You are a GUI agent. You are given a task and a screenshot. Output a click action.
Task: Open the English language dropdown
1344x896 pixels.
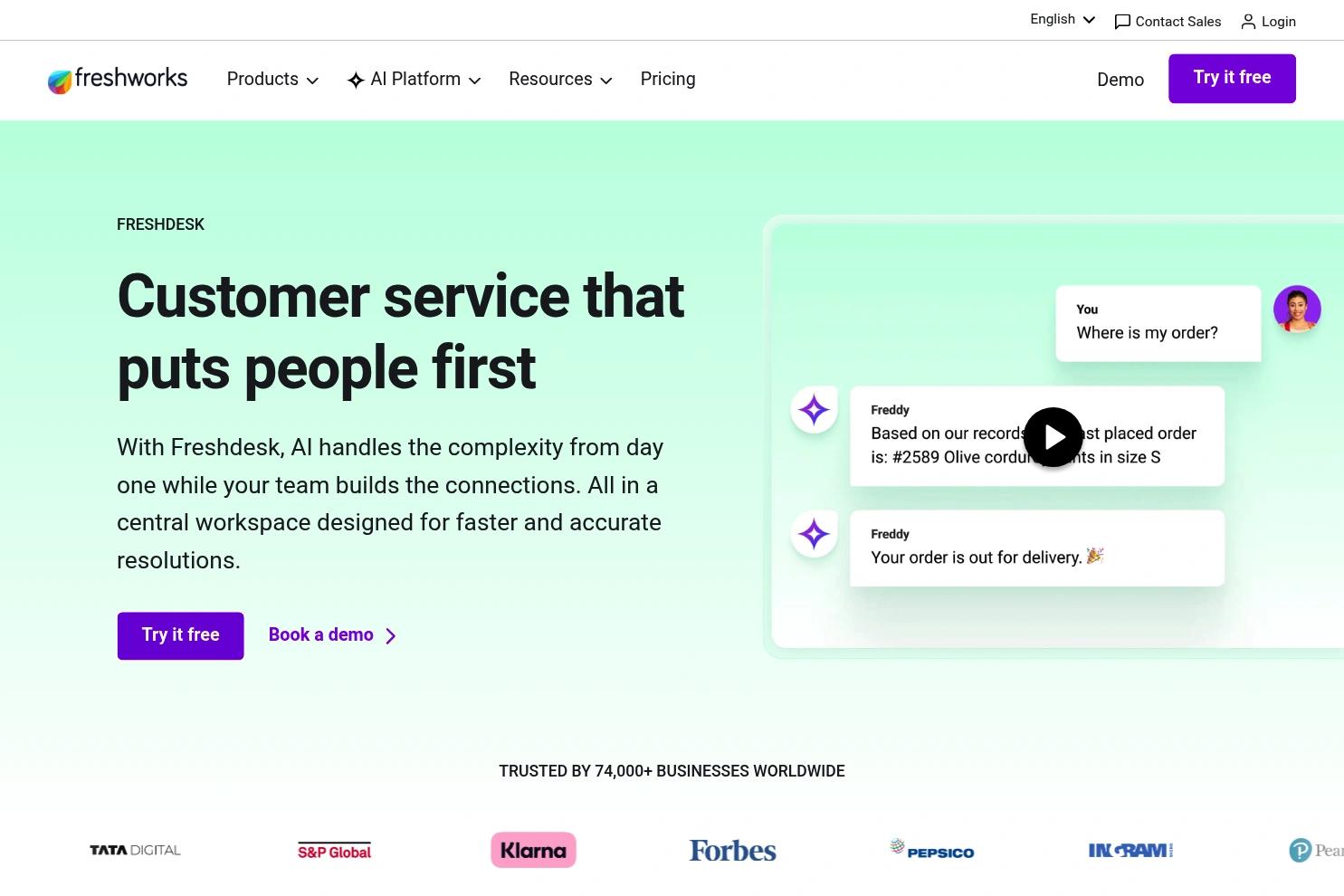(x=1063, y=20)
